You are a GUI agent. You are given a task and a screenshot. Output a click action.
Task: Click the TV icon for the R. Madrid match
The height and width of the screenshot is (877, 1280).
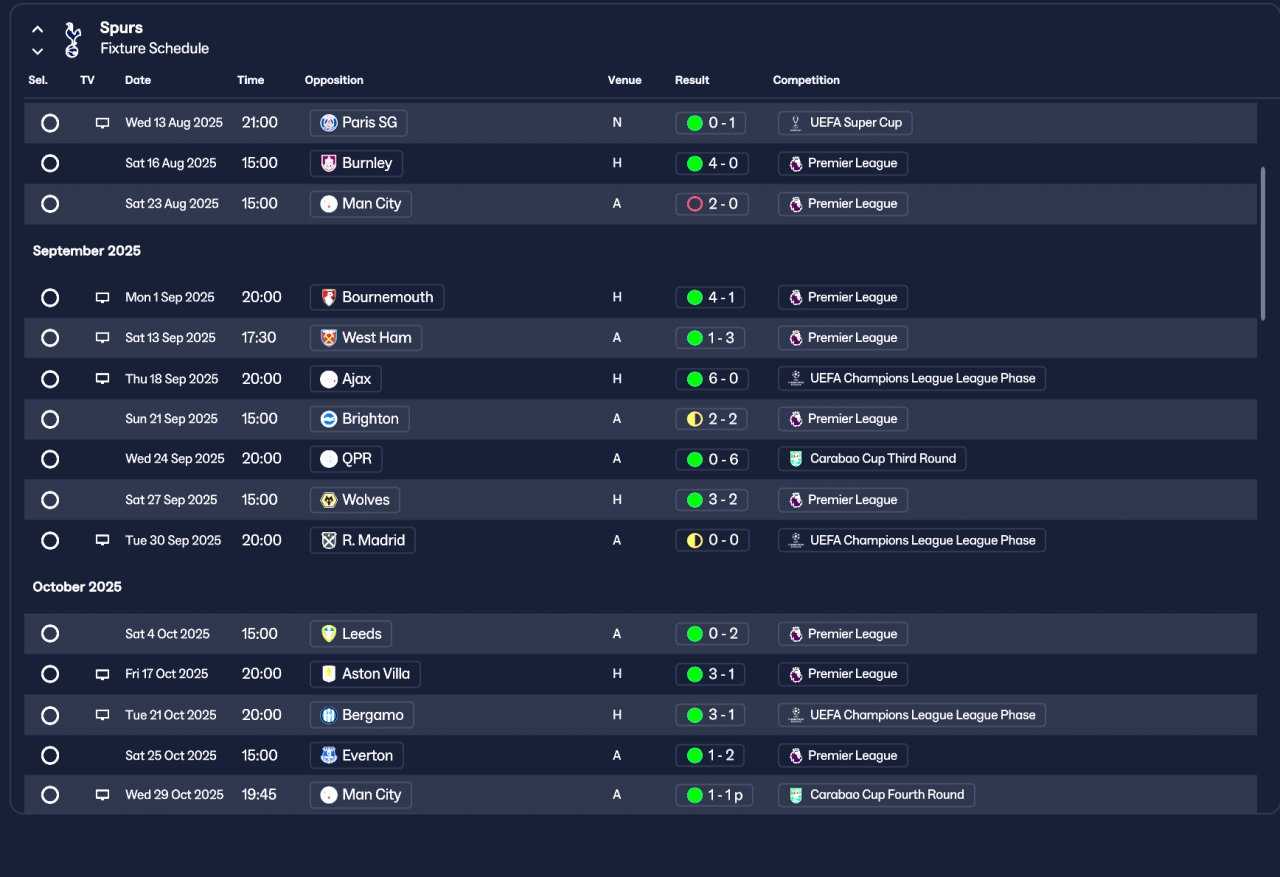[102, 541]
